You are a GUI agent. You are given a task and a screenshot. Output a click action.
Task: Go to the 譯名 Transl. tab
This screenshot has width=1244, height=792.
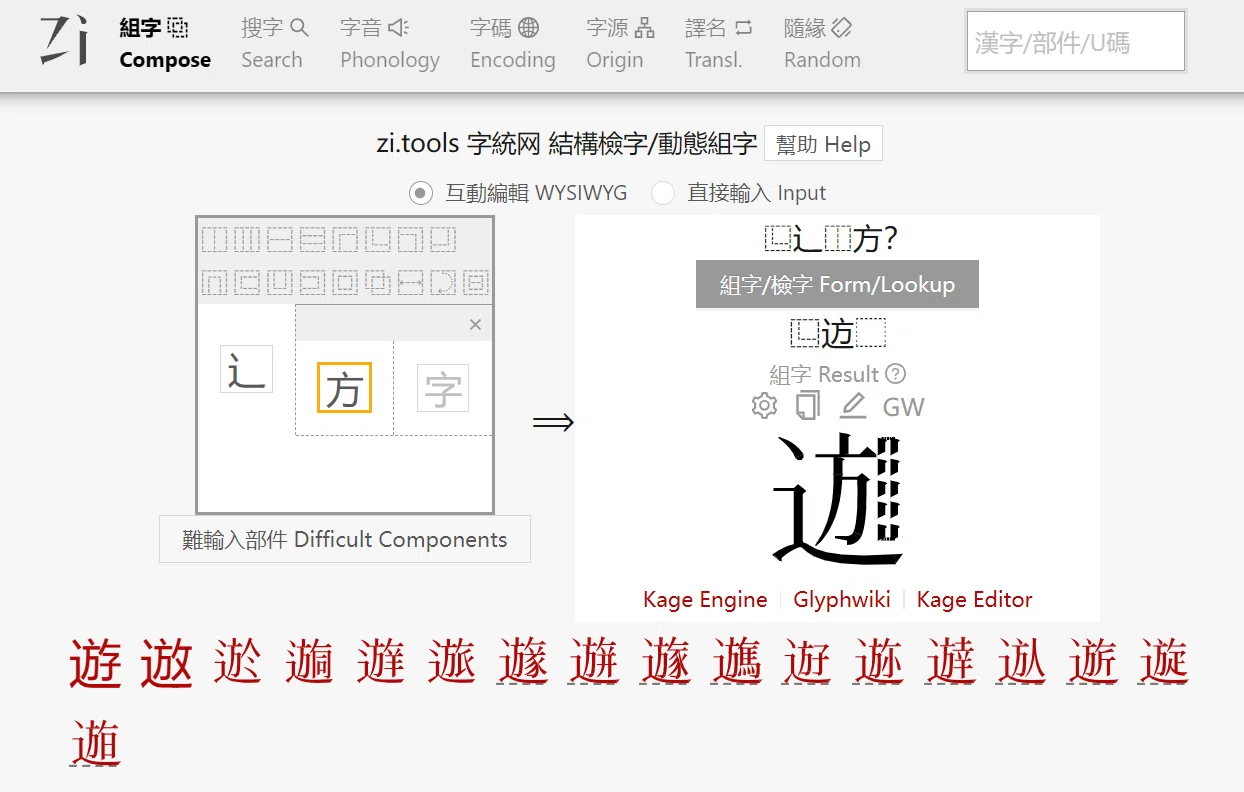(718, 44)
